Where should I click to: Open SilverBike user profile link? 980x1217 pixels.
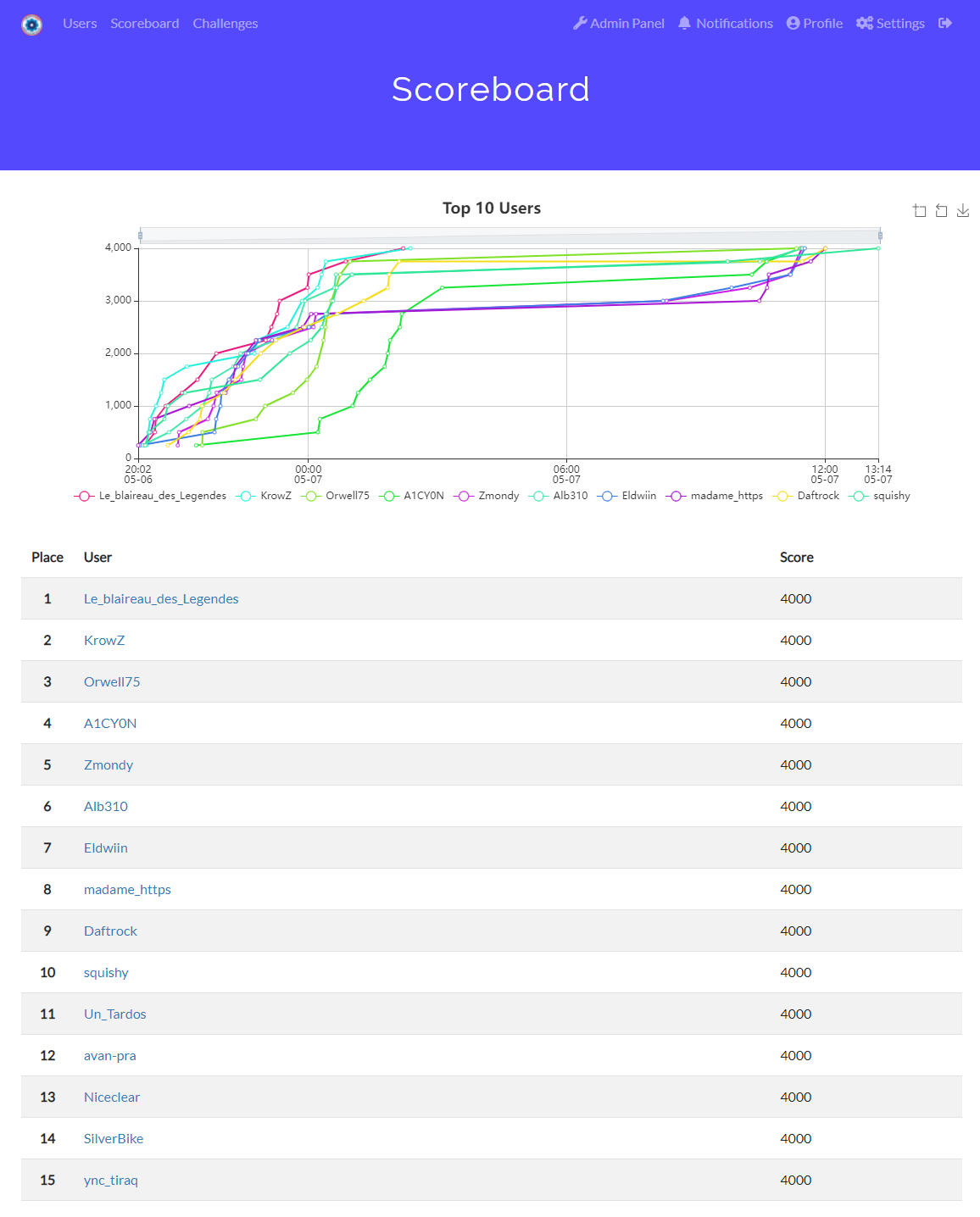click(114, 1139)
